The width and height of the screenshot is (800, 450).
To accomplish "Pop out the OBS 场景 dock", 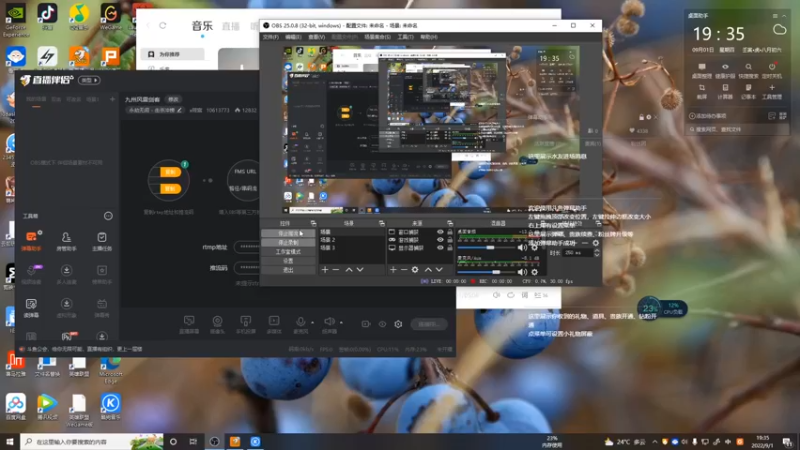I will coord(382,223).
